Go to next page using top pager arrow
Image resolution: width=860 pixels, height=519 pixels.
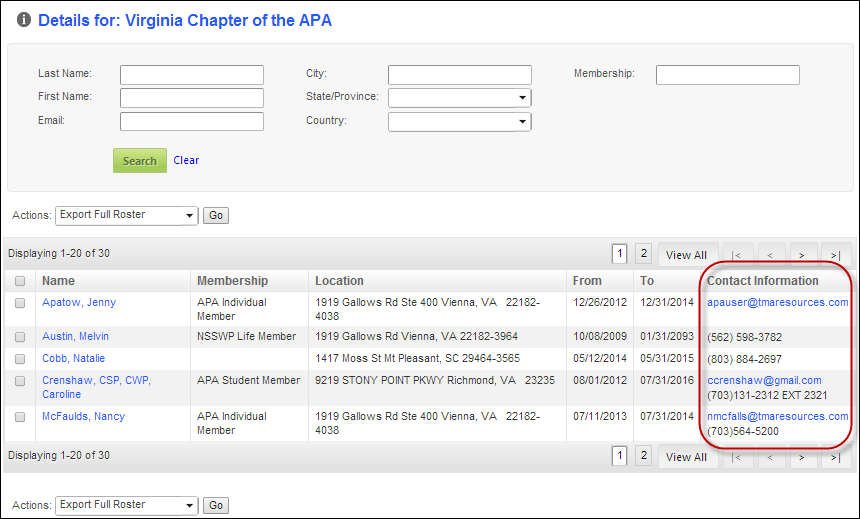(802, 255)
